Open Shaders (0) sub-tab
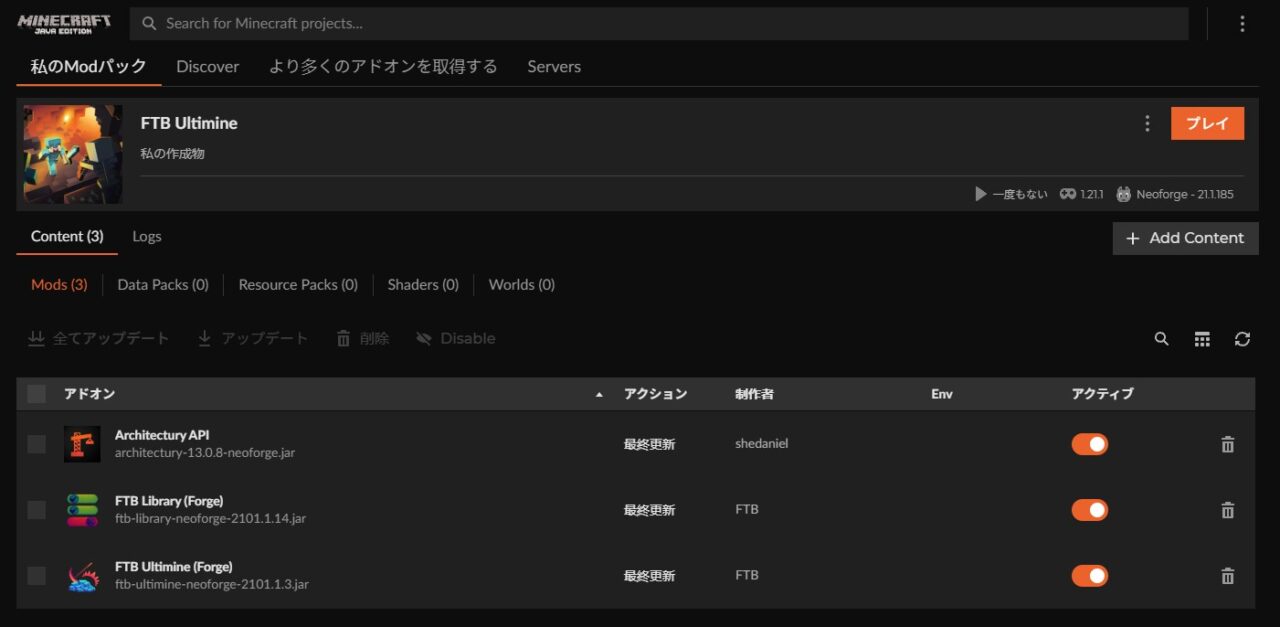The width and height of the screenshot is (1280, 627). pos(423,285)
